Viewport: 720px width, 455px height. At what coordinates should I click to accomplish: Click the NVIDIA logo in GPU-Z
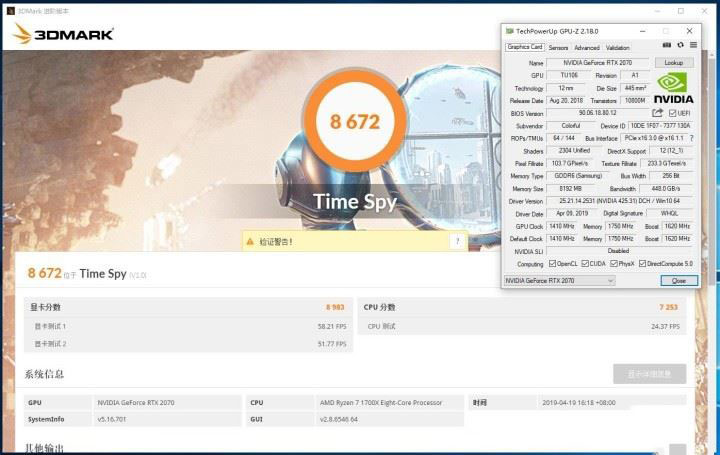[673, 88]
